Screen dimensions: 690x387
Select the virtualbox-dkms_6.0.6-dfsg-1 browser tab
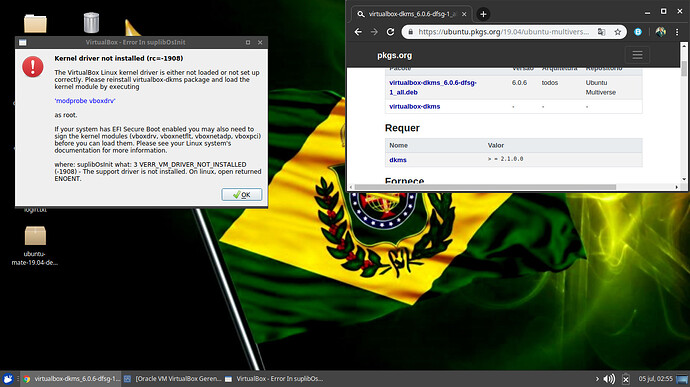[x=411, y=14]
